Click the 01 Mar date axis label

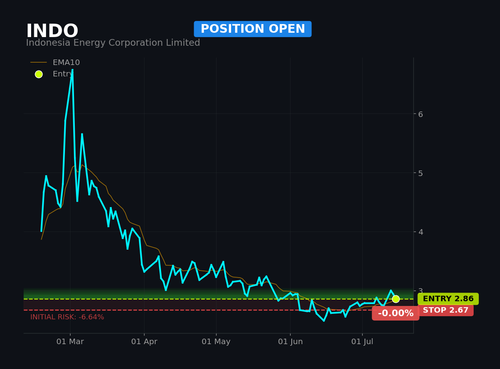(70, 342)
